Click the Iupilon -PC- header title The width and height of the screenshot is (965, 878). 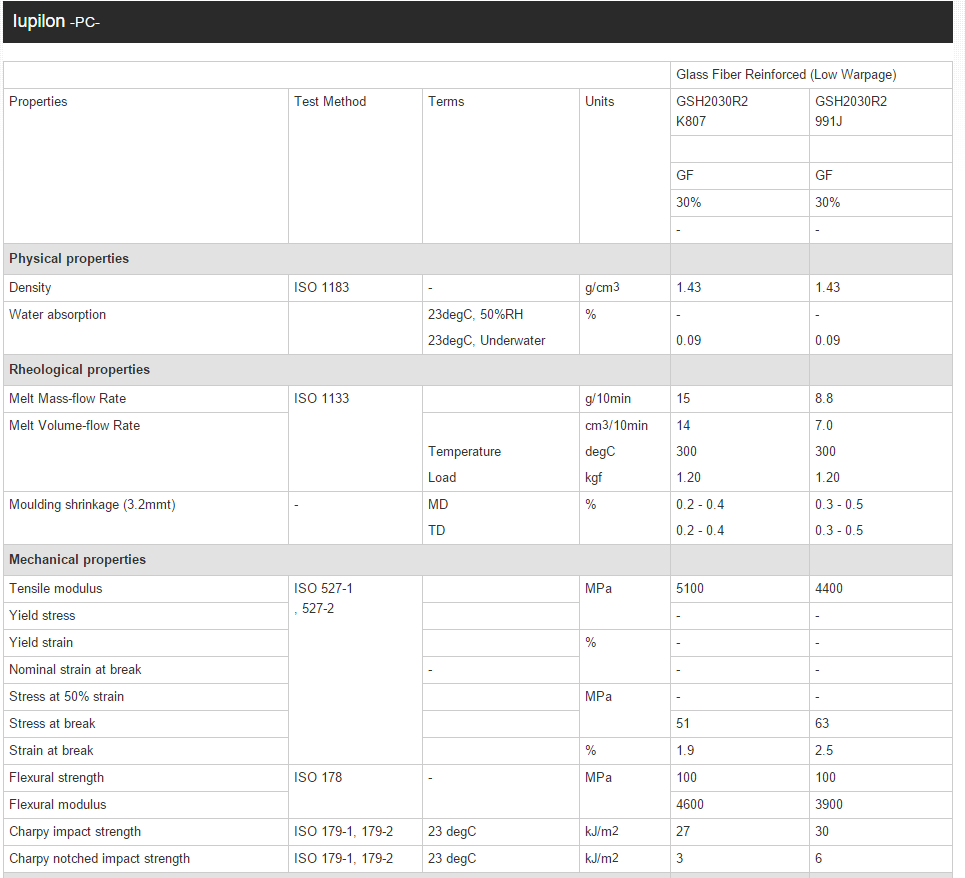coord(56,22)
